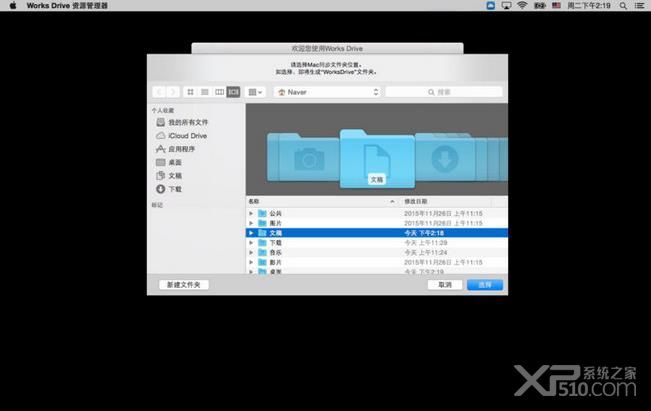Click the 搜索 search field

pos(444,92)
